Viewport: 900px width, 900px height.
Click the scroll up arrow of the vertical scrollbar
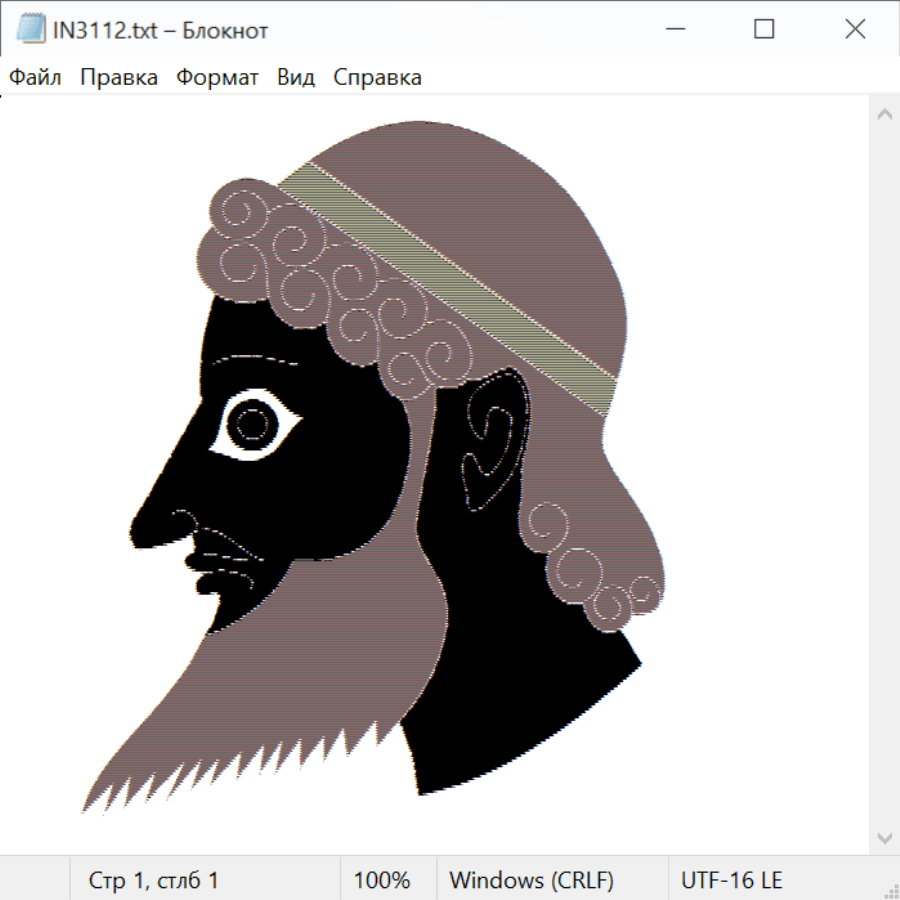click(884, 114)
